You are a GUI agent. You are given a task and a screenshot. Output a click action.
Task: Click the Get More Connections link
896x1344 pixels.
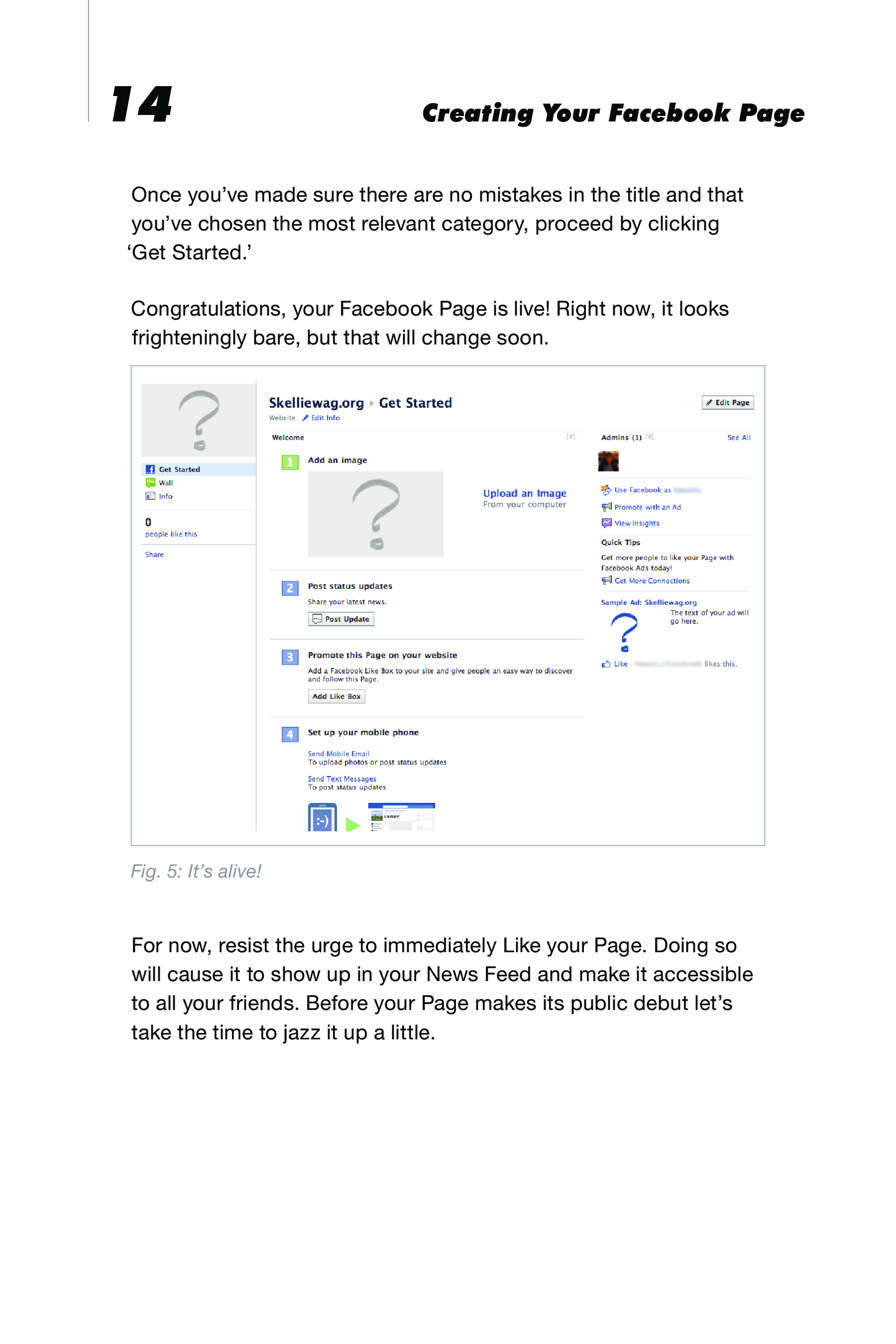pyautogui.click(x=652, y=581)
